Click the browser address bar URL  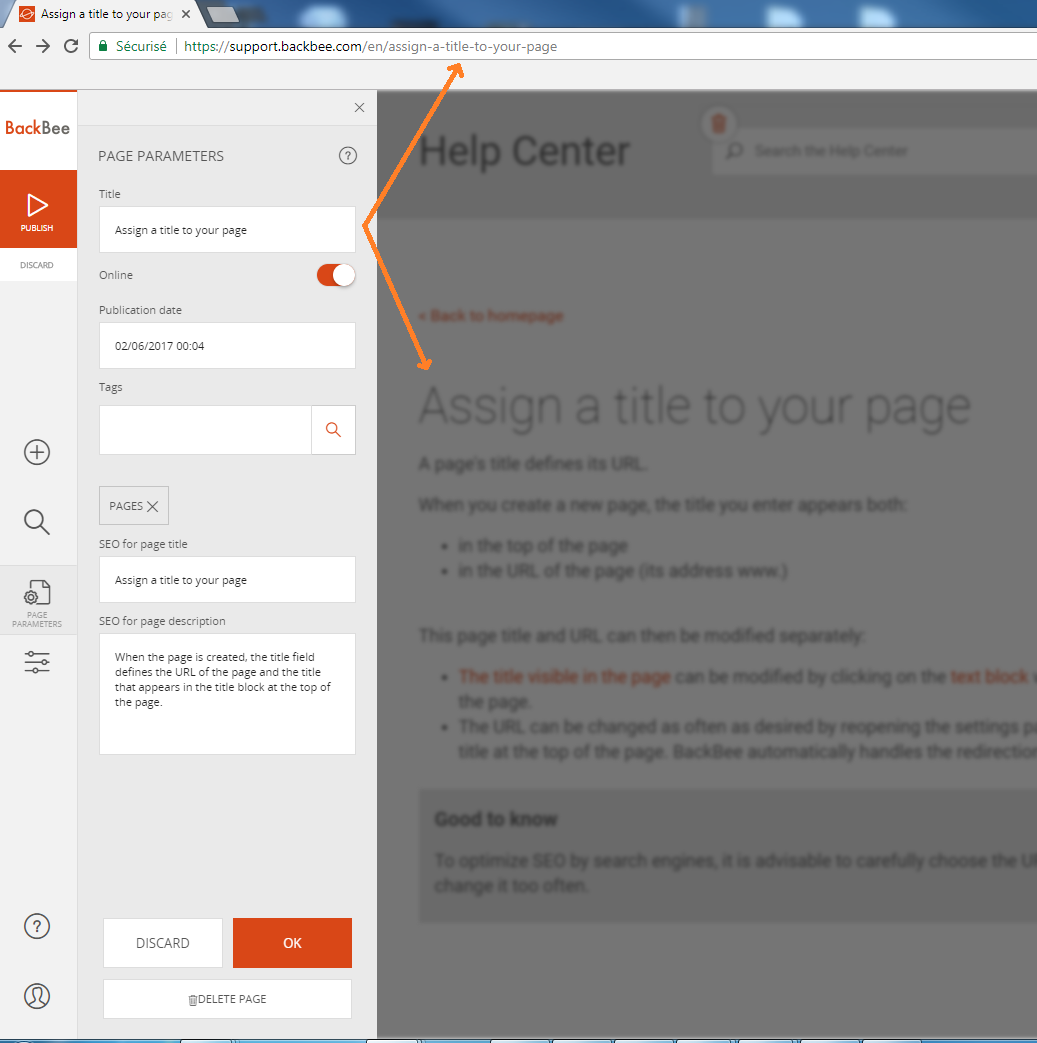click(370, 47)
